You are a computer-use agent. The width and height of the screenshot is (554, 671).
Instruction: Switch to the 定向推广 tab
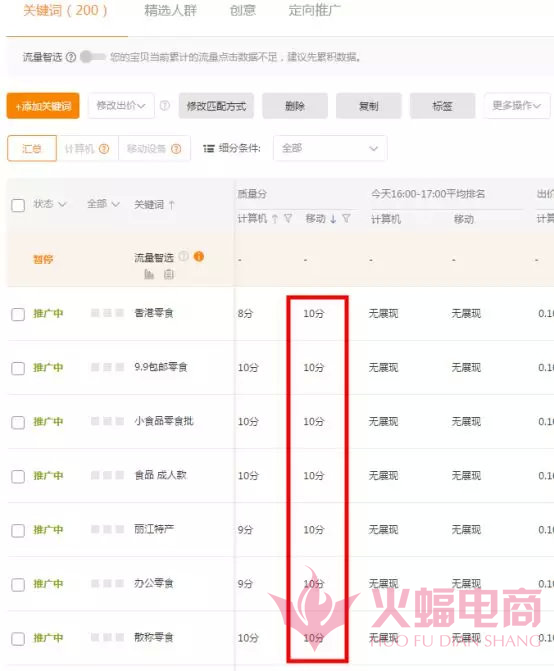314,10
